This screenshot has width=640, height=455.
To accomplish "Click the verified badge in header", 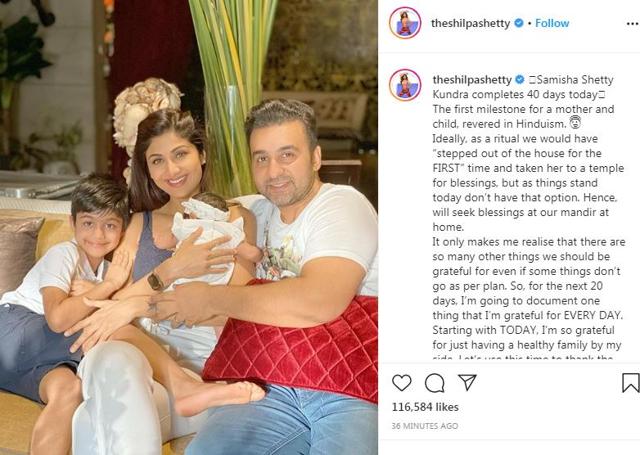I will tap(519, 23).
